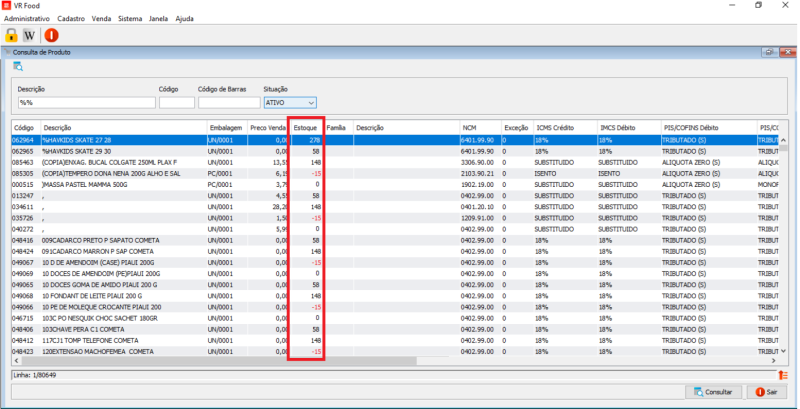The image size is (800, 409).
Task: Select row 10 FONDANT DE LEITE PIAUI 200 G
Action: tap(395, 296)
